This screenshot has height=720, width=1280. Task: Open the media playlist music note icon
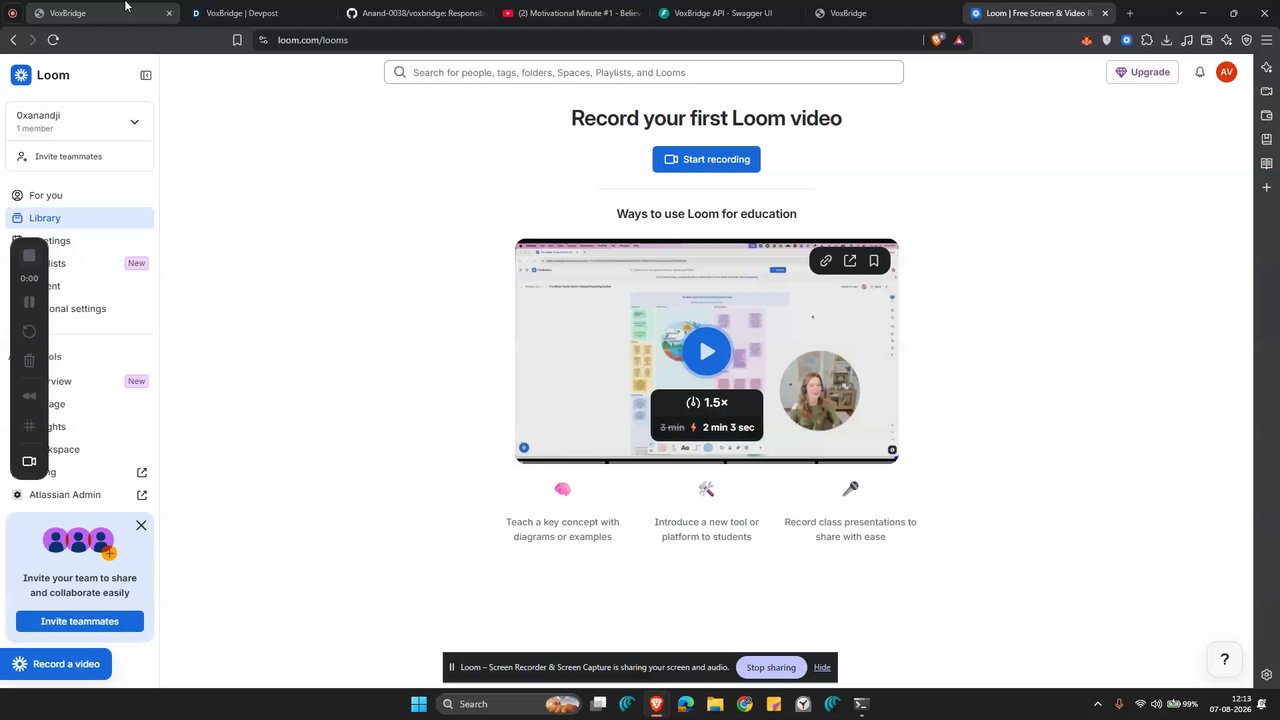click(1187, 40)
